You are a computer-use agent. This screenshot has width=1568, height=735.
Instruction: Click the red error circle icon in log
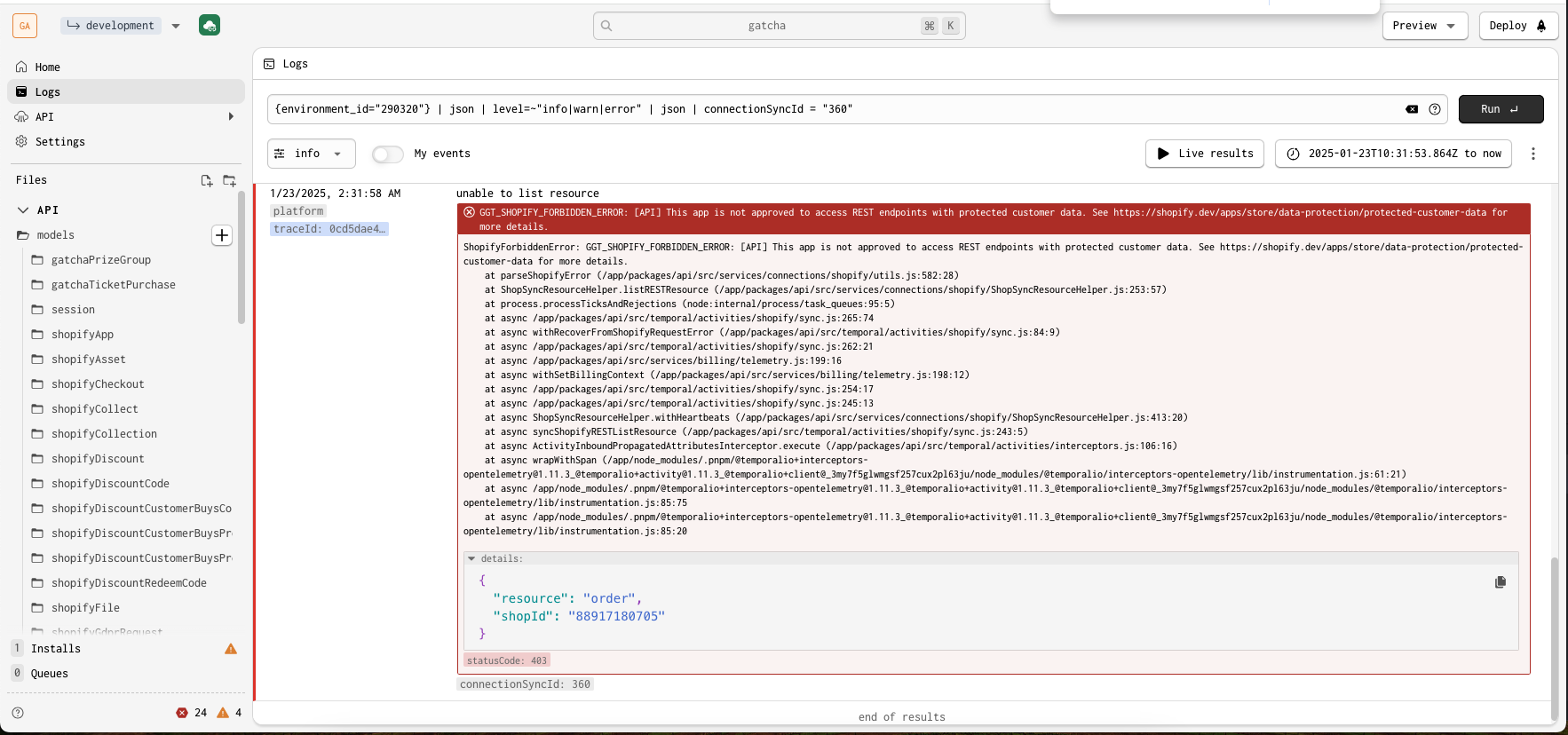[469, 212]
